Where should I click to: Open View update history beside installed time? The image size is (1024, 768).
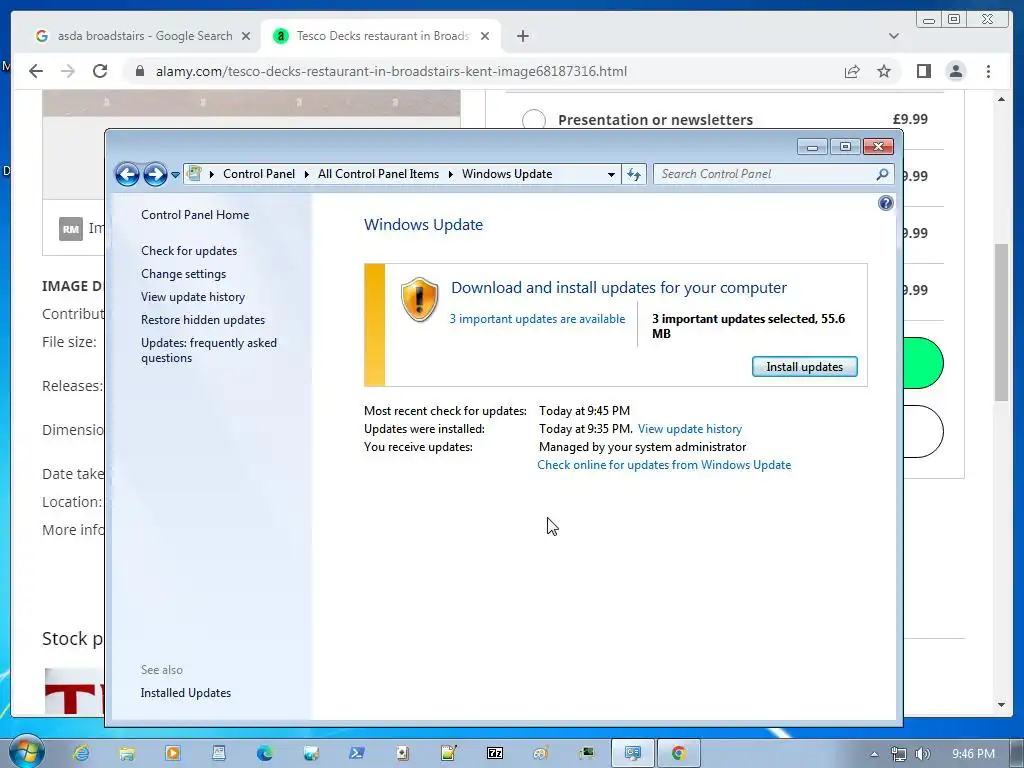pos(690,429)
